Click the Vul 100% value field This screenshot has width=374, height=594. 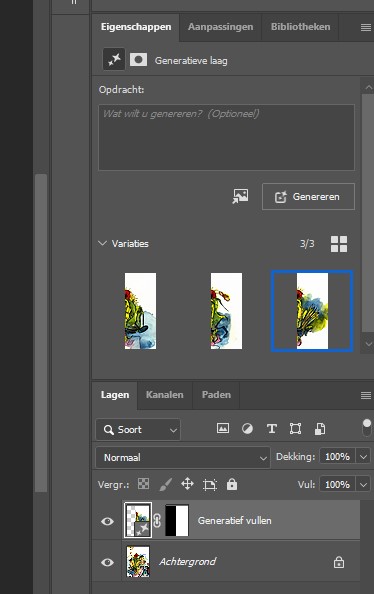(x=337, y=485)
